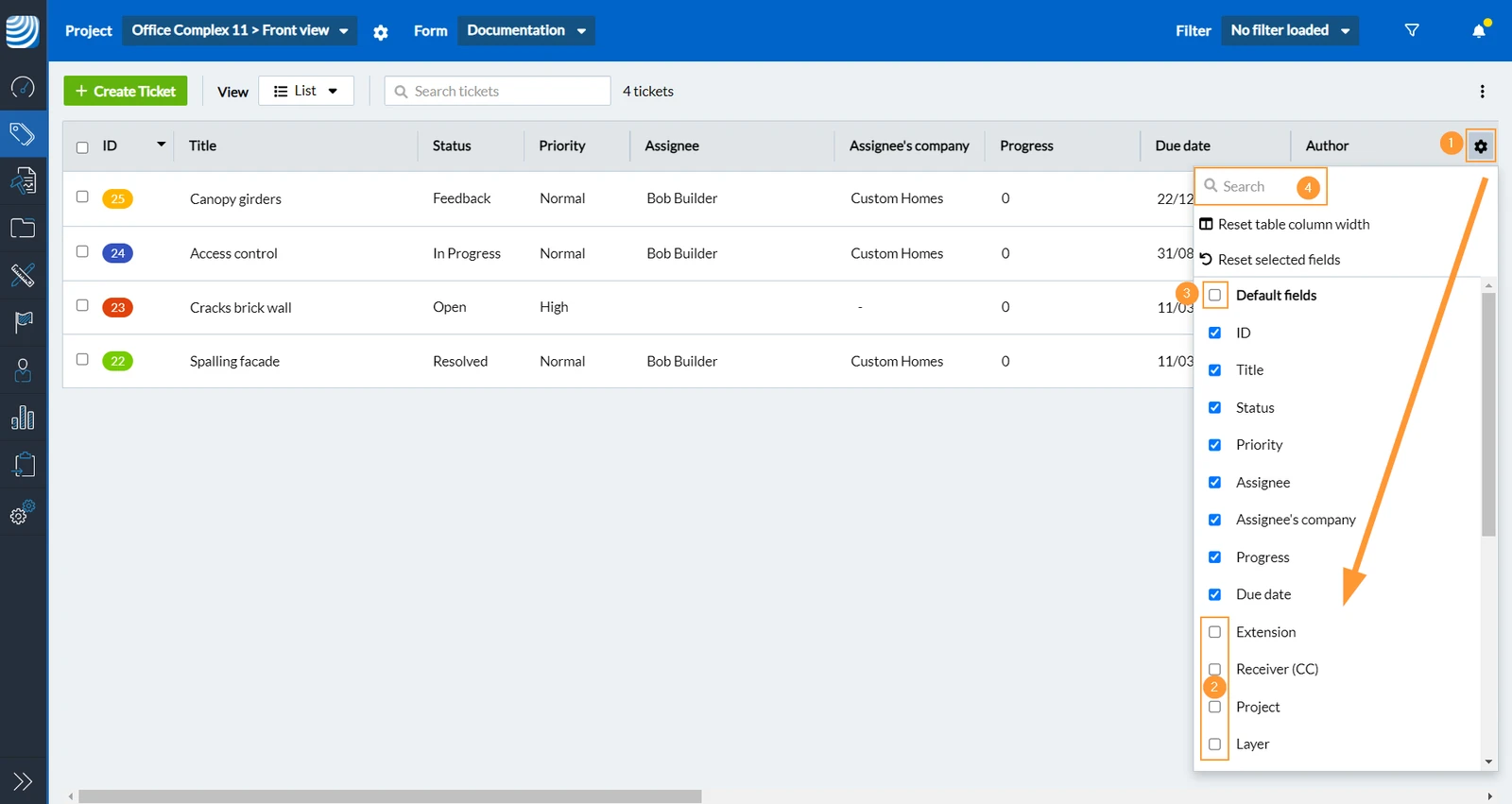The height and width of the screenshot is (804, 1512).
Task: Select the Canopy girders ticket checkbox
Action: click(x=82, y=197)
